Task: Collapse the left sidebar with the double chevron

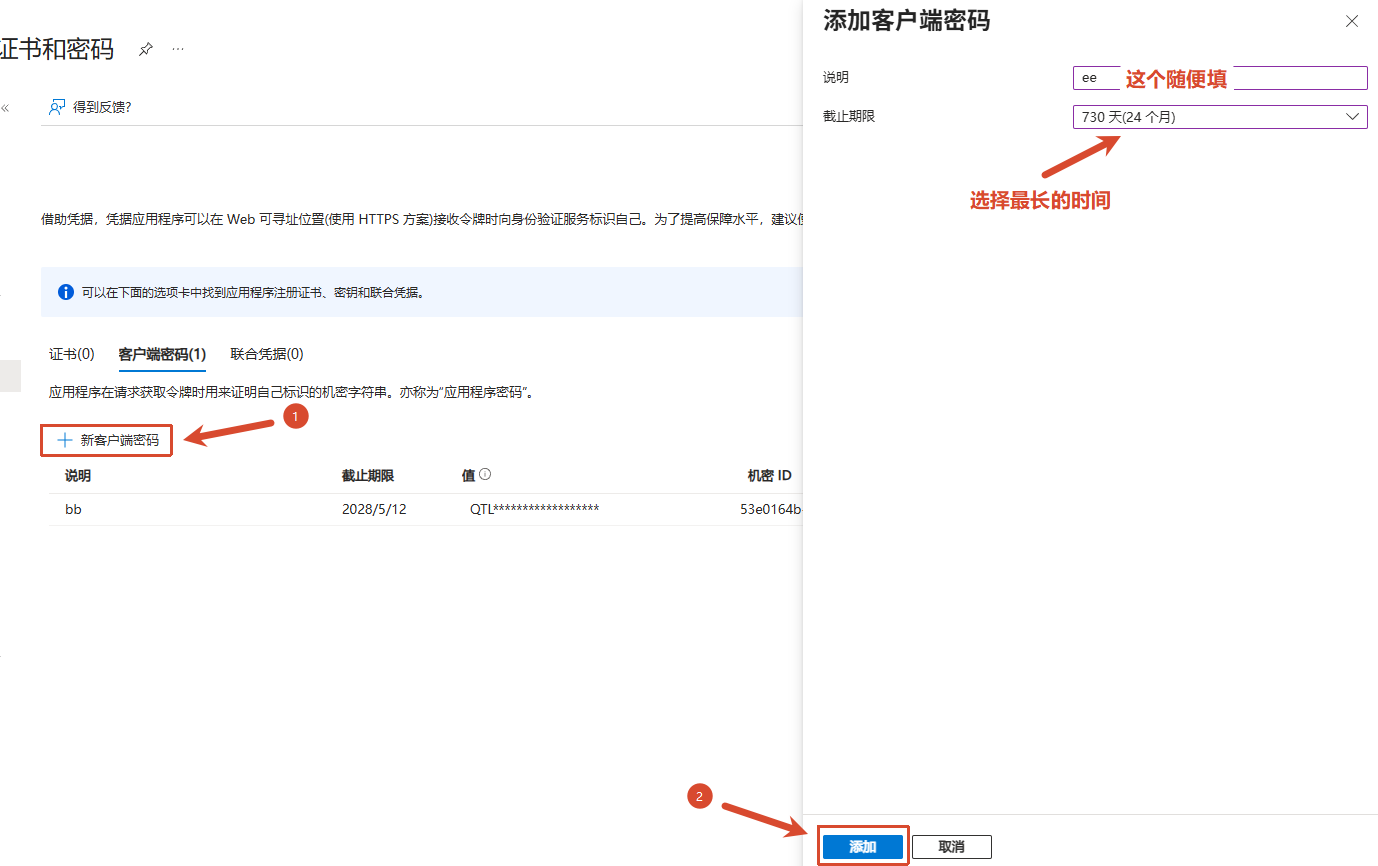Action: (x=5, y=108)
